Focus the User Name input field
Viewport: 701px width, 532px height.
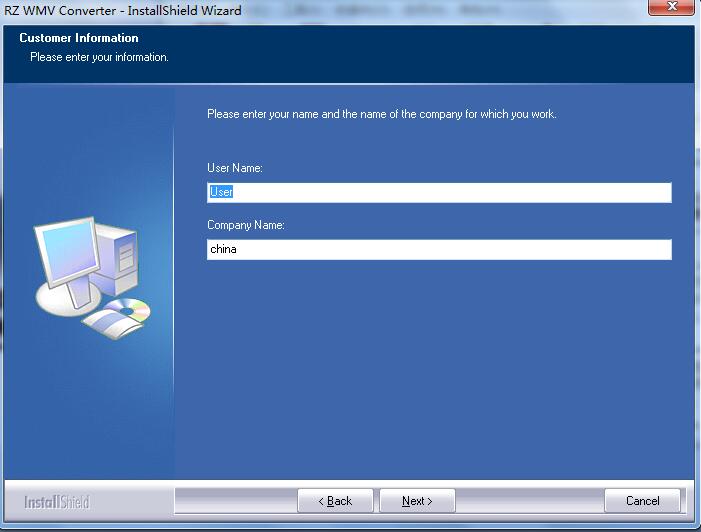(x=439, y=192)
